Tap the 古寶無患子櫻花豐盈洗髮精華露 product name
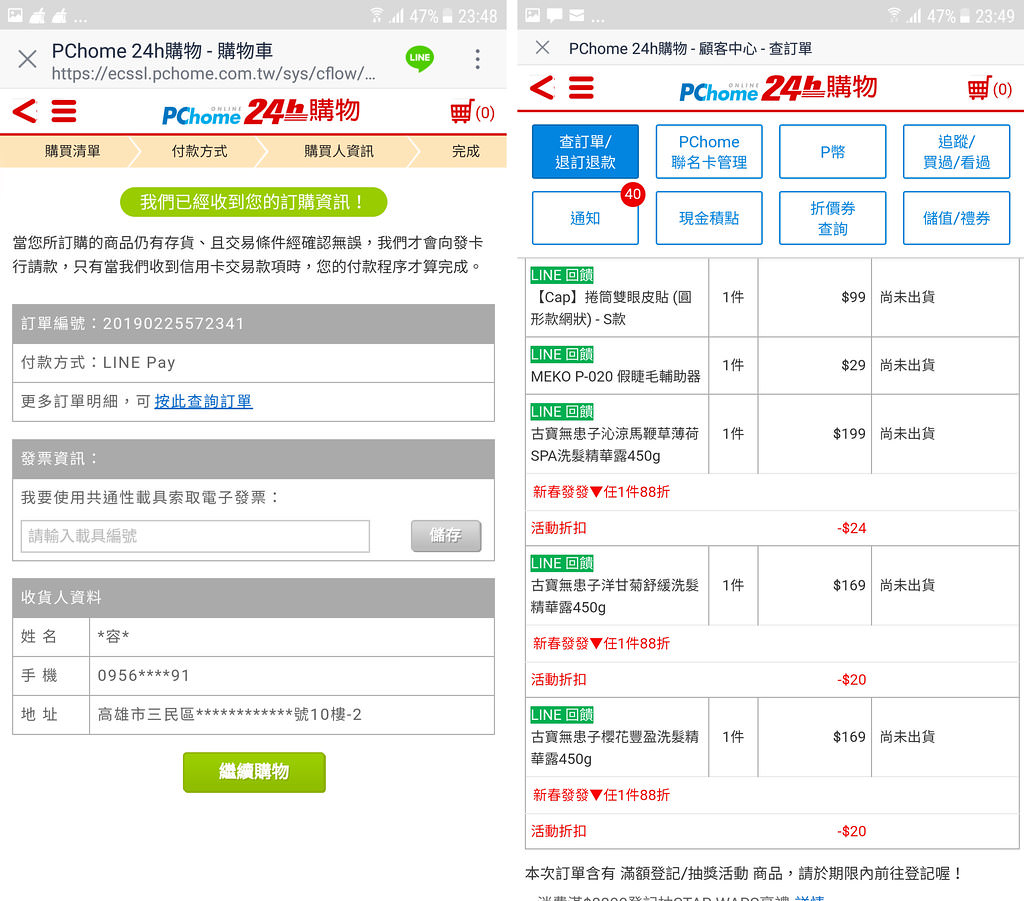 pos(615,748)
